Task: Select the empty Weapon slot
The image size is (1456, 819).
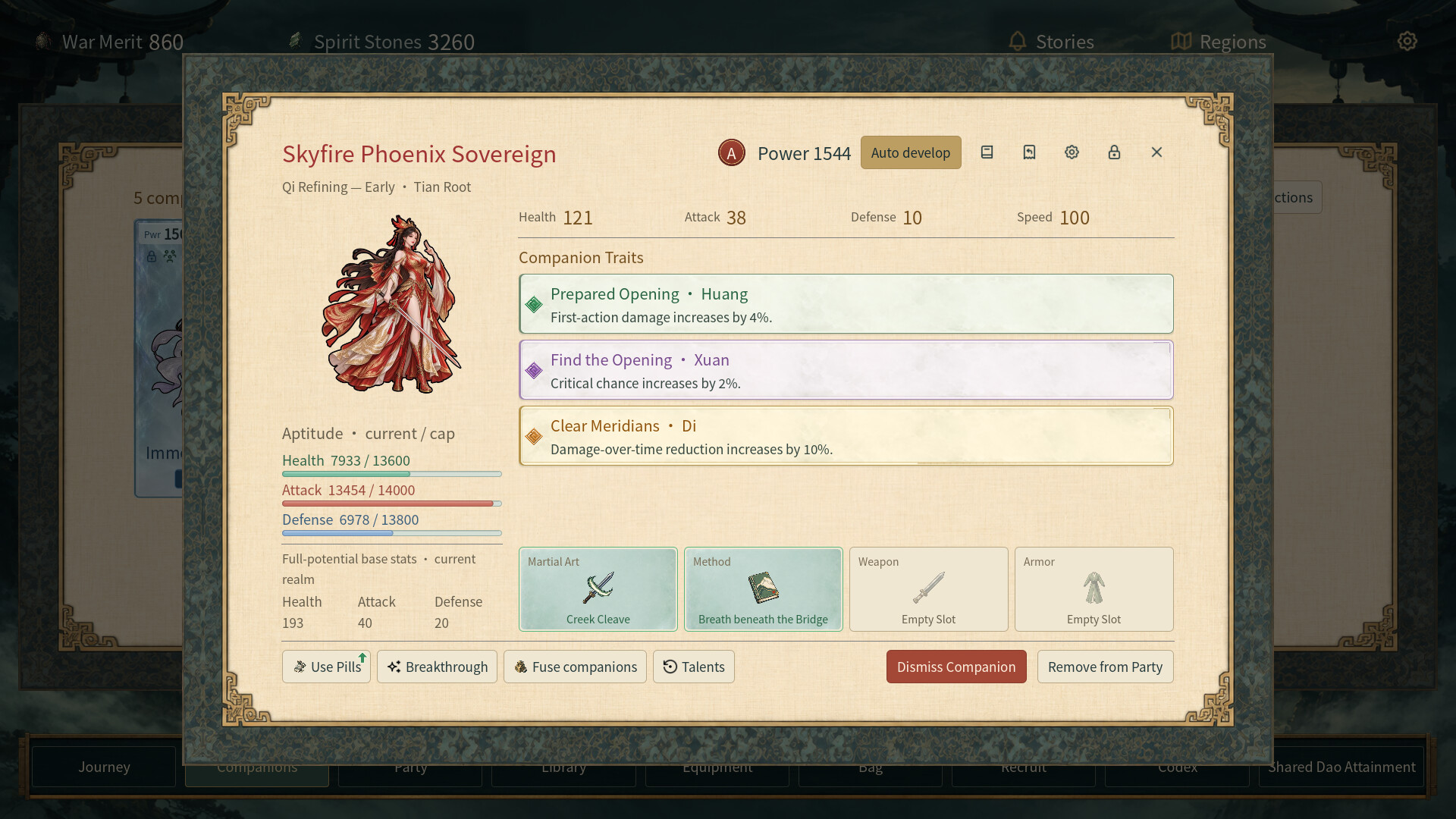Action: [929, 589]
